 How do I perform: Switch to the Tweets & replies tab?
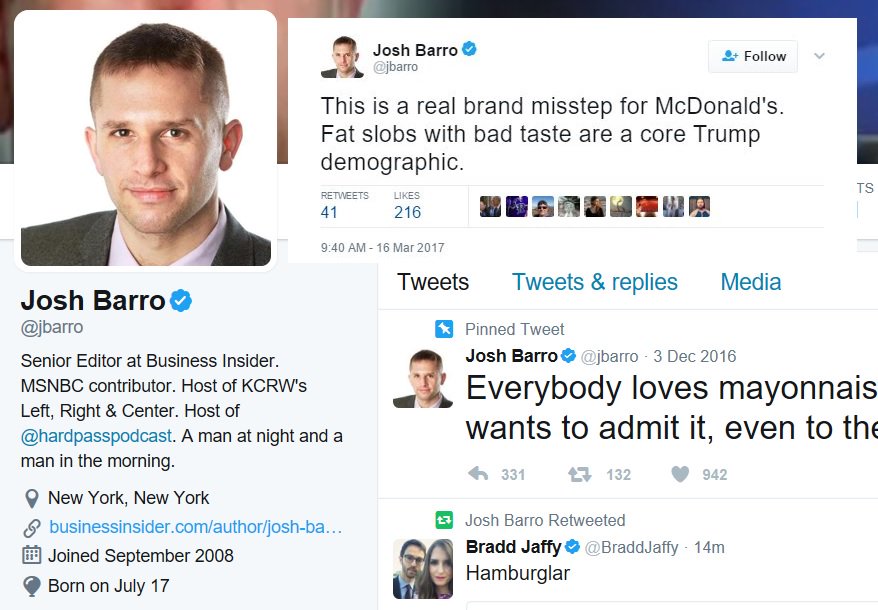click(x=595, y=282)
